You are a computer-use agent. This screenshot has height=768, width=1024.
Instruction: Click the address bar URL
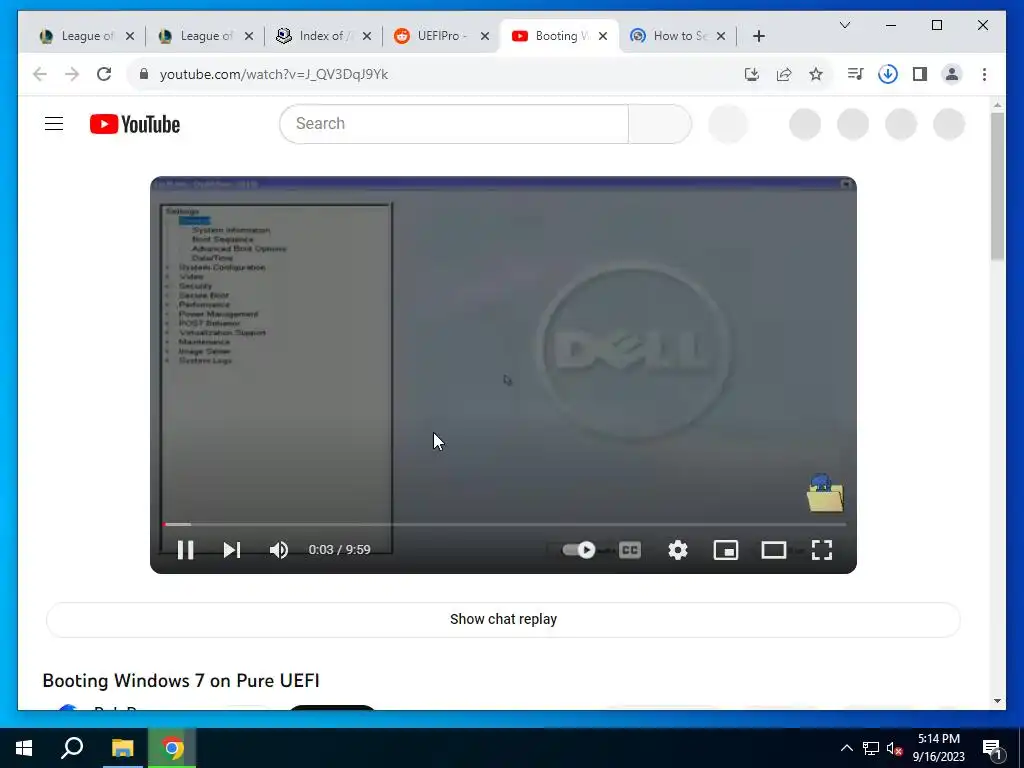(274, 74)
